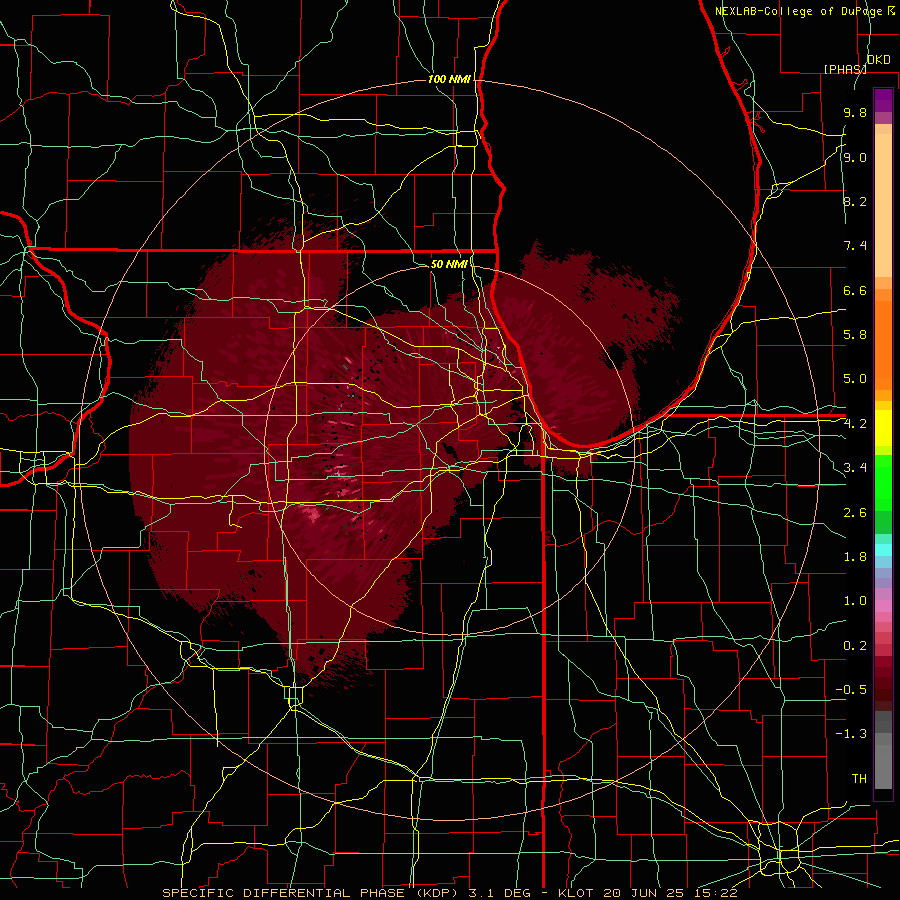Click the 8.2 value on the color scale
Screen dimensions: 900x900
click(x=855, y=201)
